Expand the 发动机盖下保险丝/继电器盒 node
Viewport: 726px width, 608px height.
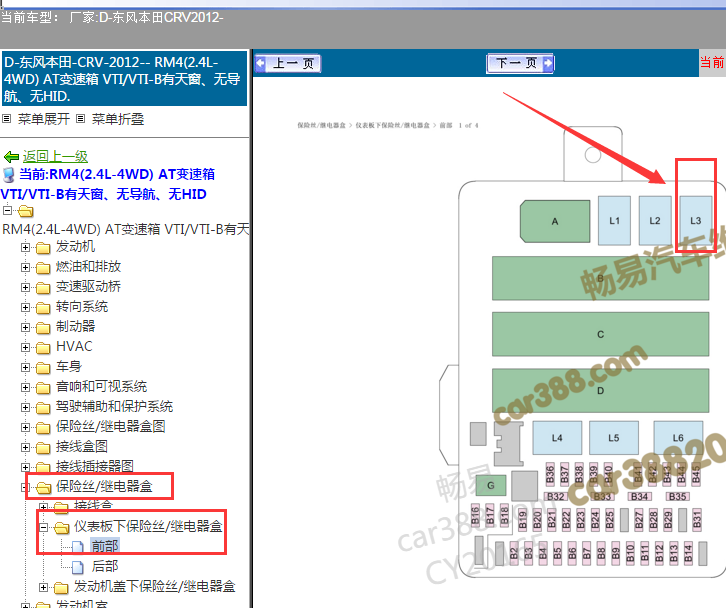pos(43,587)
